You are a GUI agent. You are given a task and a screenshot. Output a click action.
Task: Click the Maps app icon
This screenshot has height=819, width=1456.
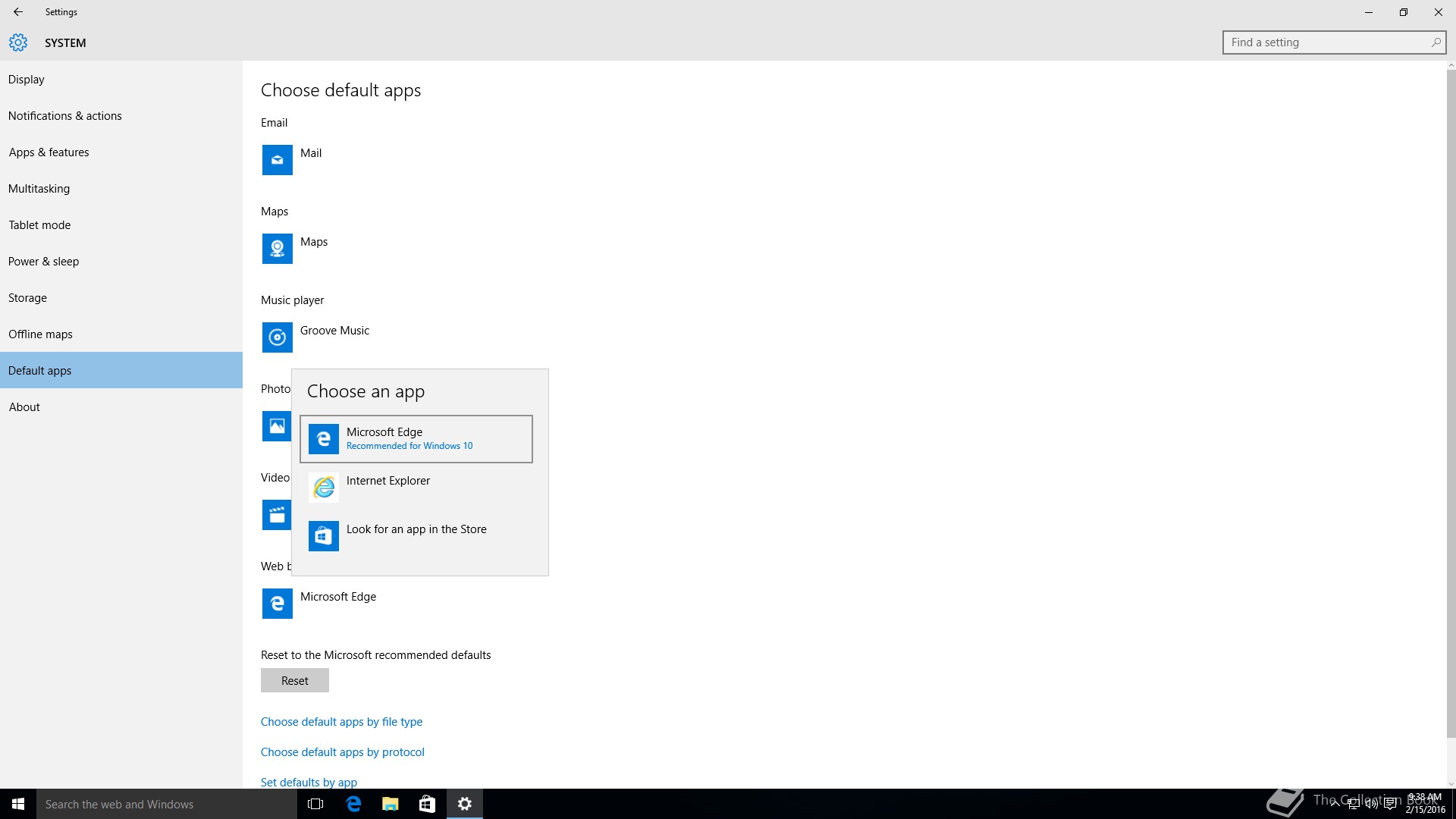(277, 249)
